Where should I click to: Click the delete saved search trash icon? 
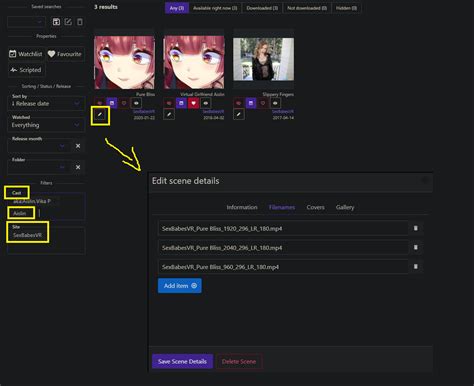[x=80, y=22]
